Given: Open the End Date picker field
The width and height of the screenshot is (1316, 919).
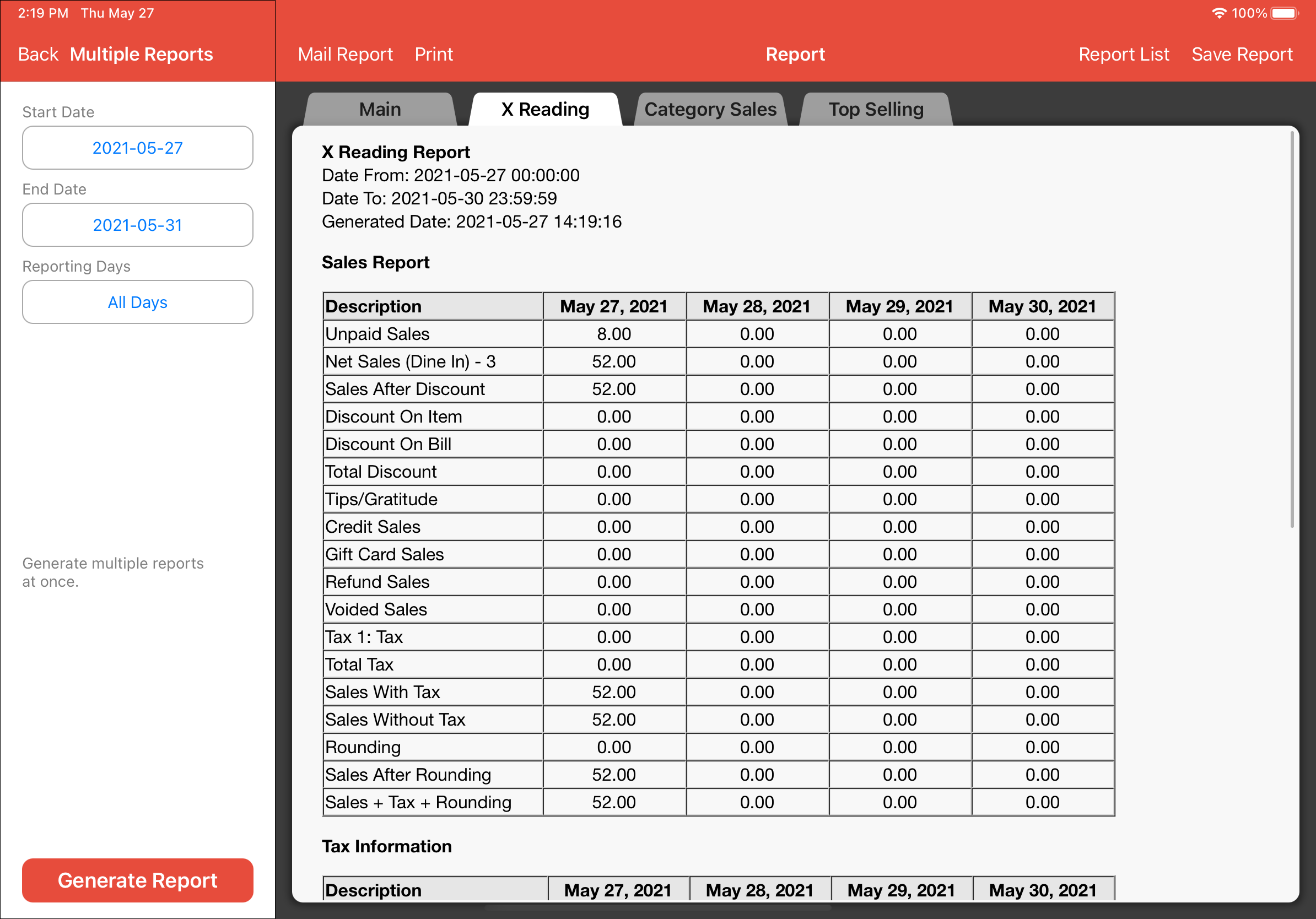Looking at the screenshot, I should click(x=138, y=225).
